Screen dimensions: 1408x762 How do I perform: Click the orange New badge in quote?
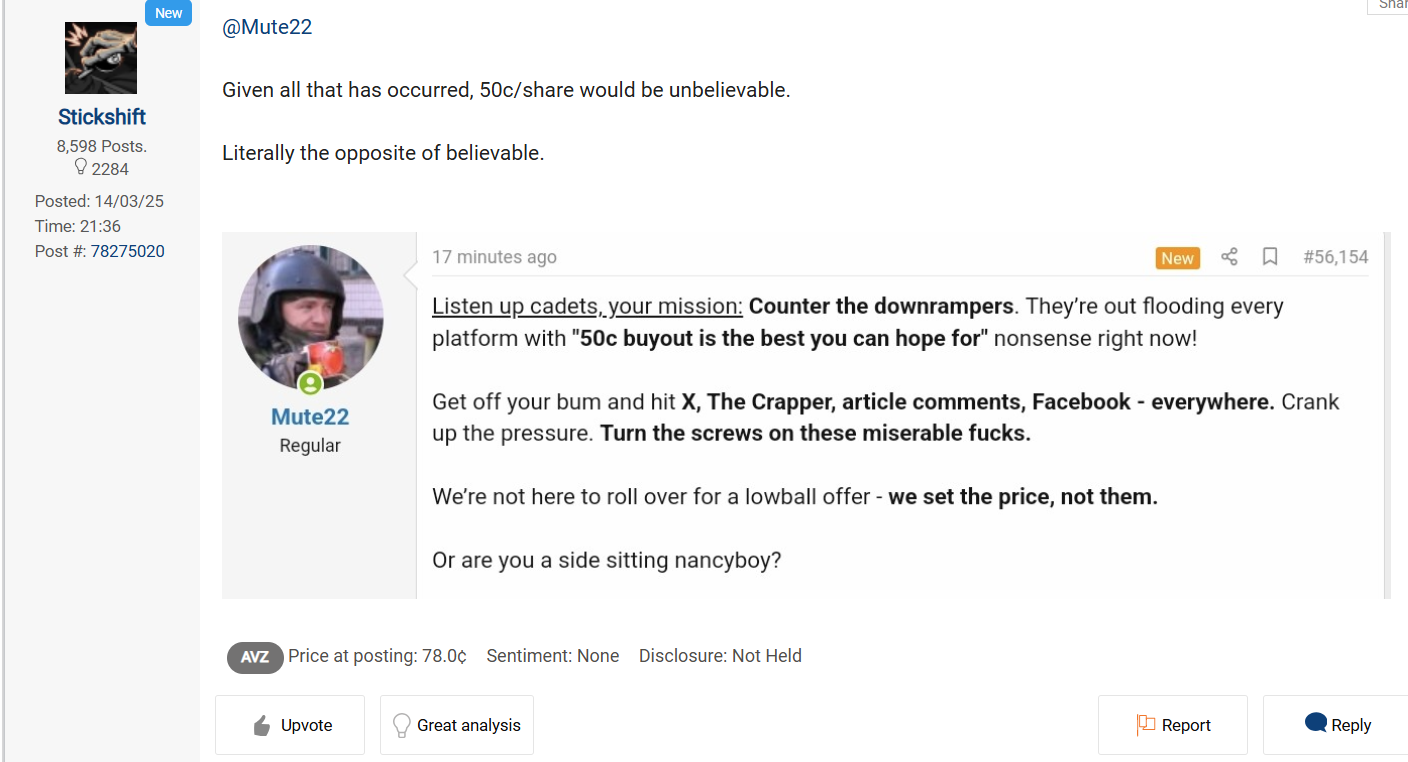coord(1177,258)
